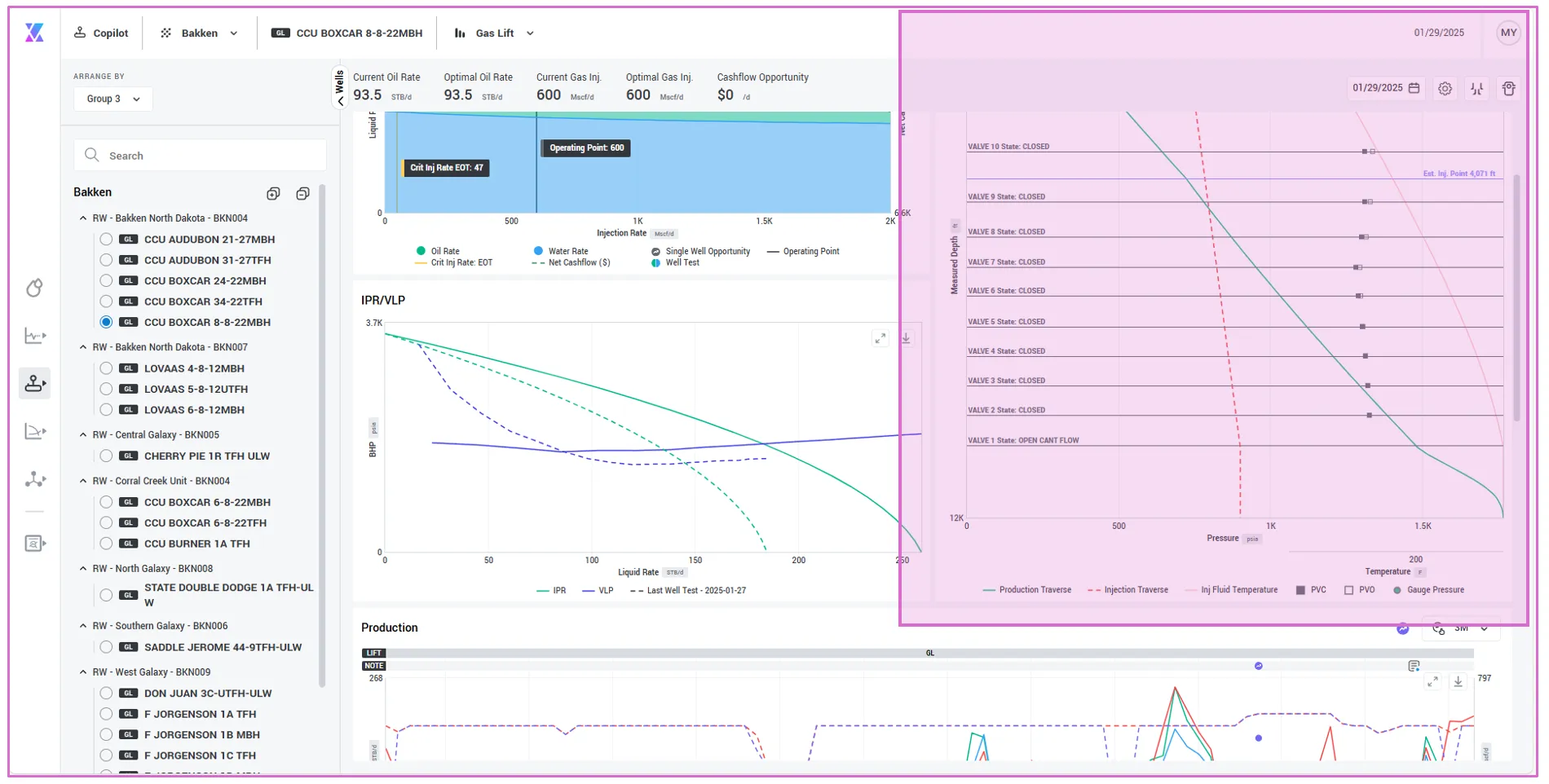1549x784 pixels.
Task: Click the CCU BOXCAR 8-8-22MBH header tab
Action: (x=347, y=33)
